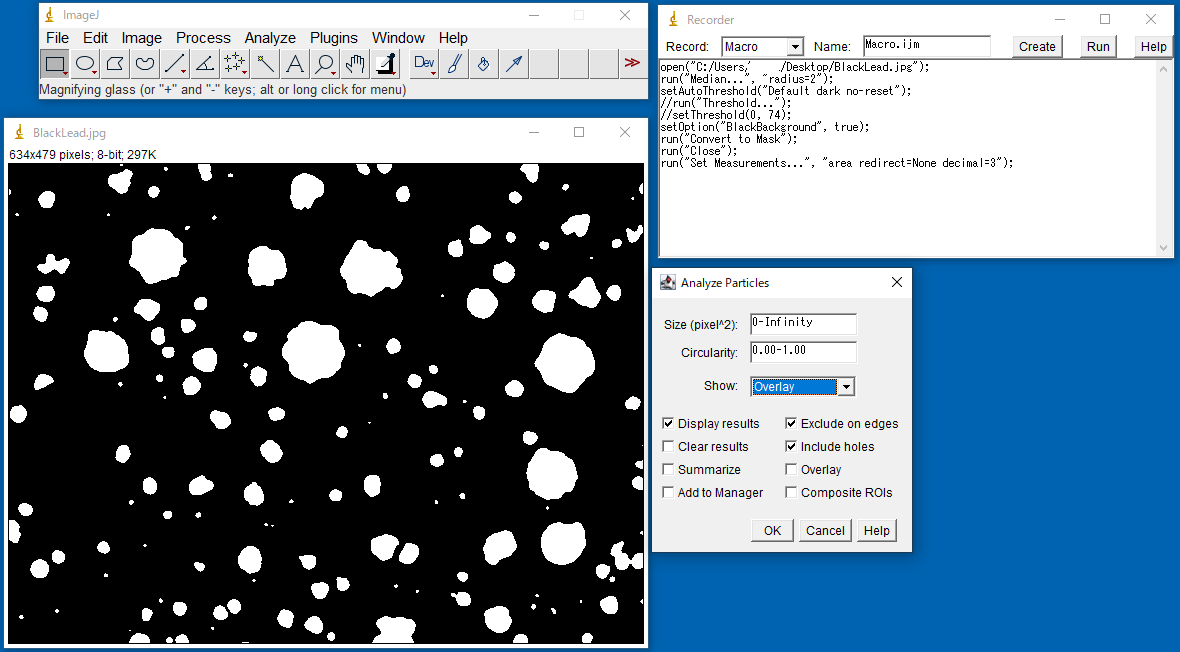Uncheck Exclude on edges

tap(791, 424)
